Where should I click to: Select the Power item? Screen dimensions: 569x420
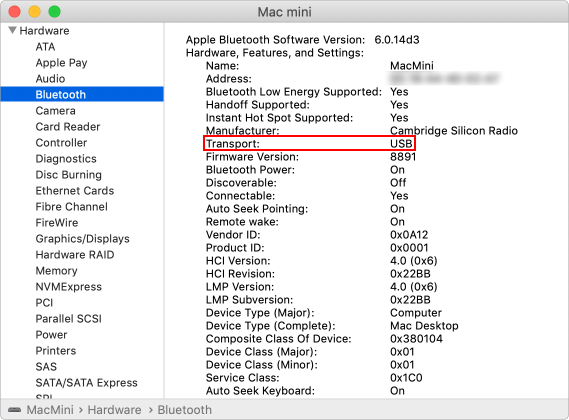point(51,335)
